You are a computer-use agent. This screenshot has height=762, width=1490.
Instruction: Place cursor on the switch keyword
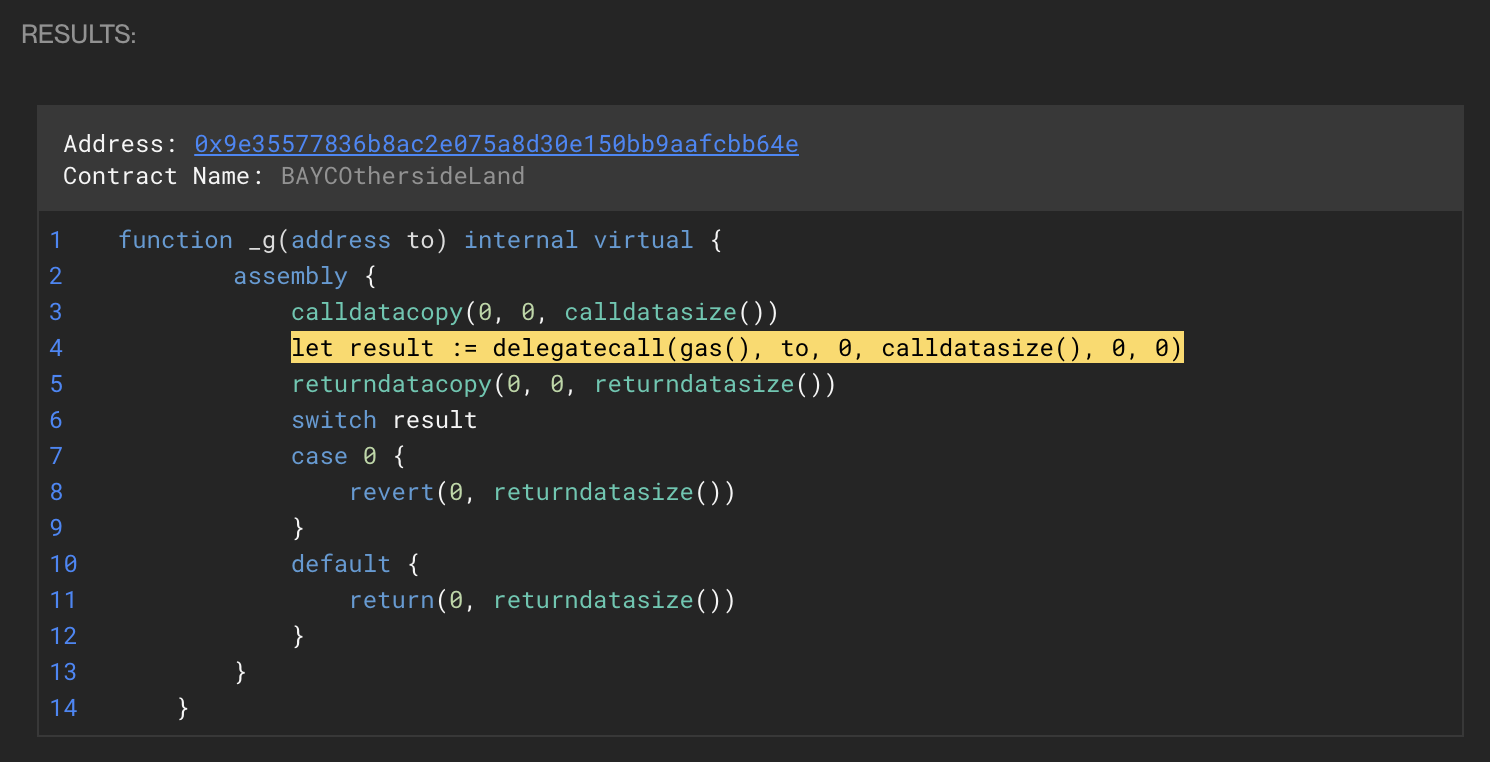[x=333, y=420]
